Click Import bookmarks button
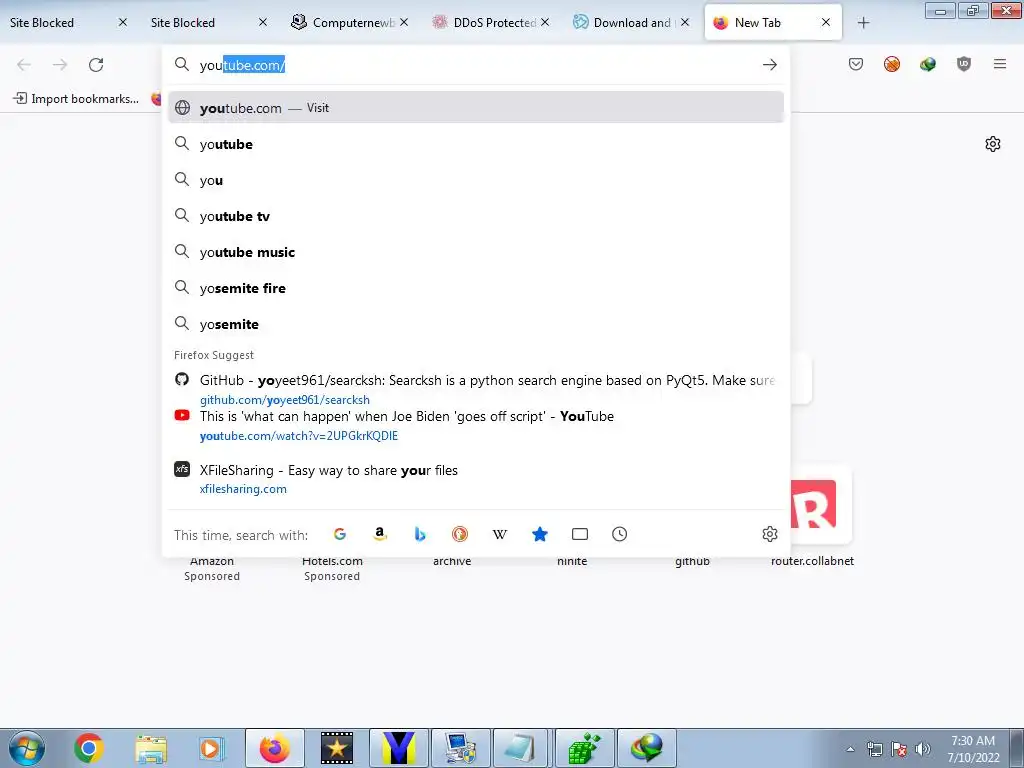This screenshot has height=768, width=1024. click(x=76, y=99)
